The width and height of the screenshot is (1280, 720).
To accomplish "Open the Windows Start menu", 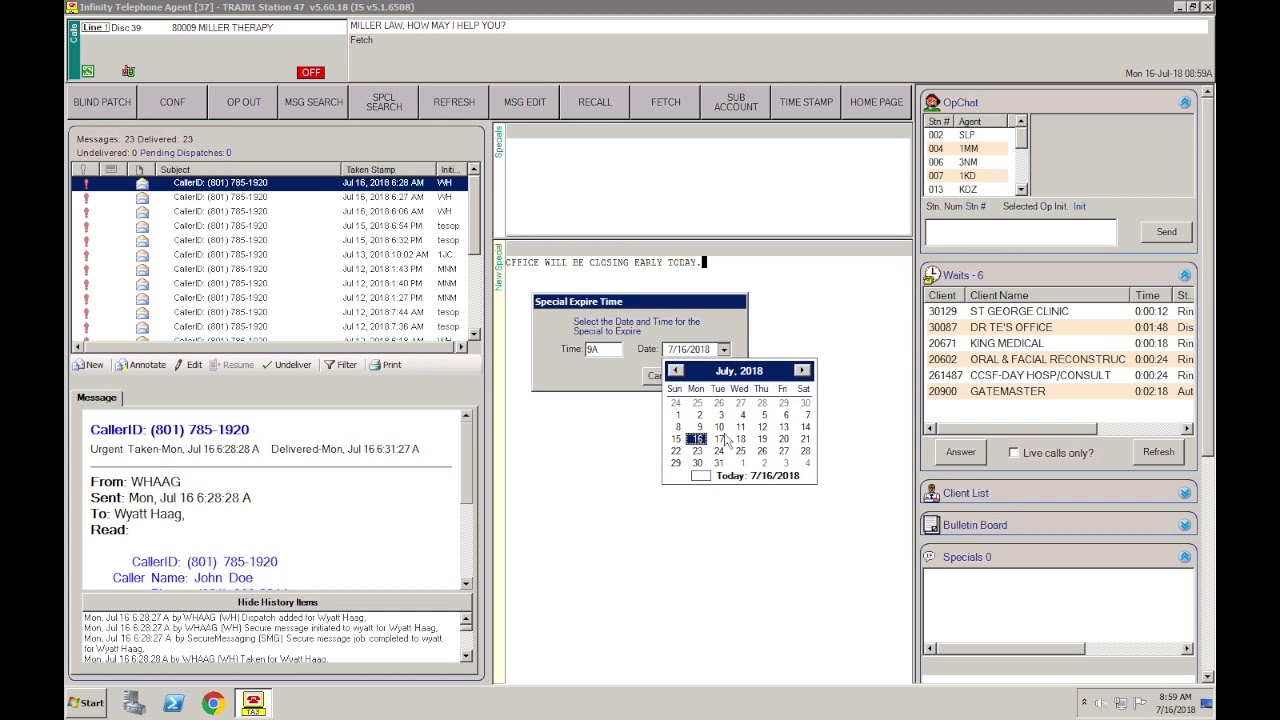I will coord(86,703).
